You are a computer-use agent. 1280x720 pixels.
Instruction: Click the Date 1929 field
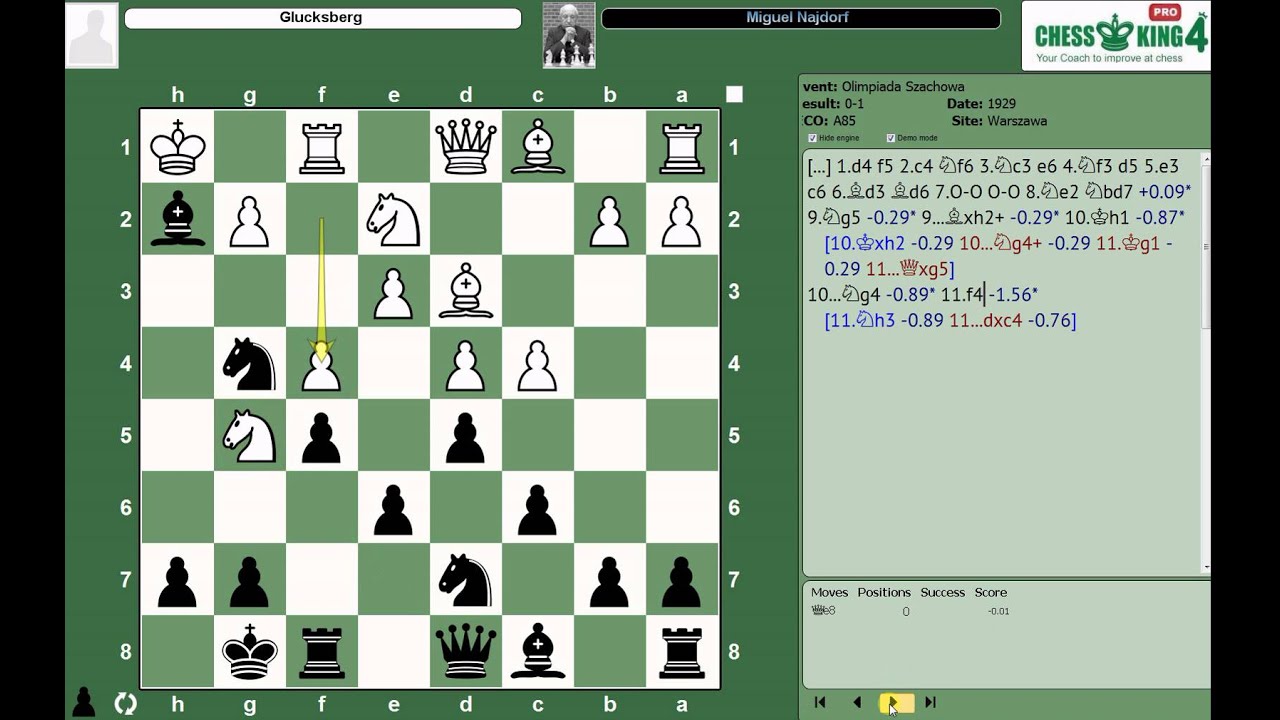pyautogui.click(x=981, y=104)
